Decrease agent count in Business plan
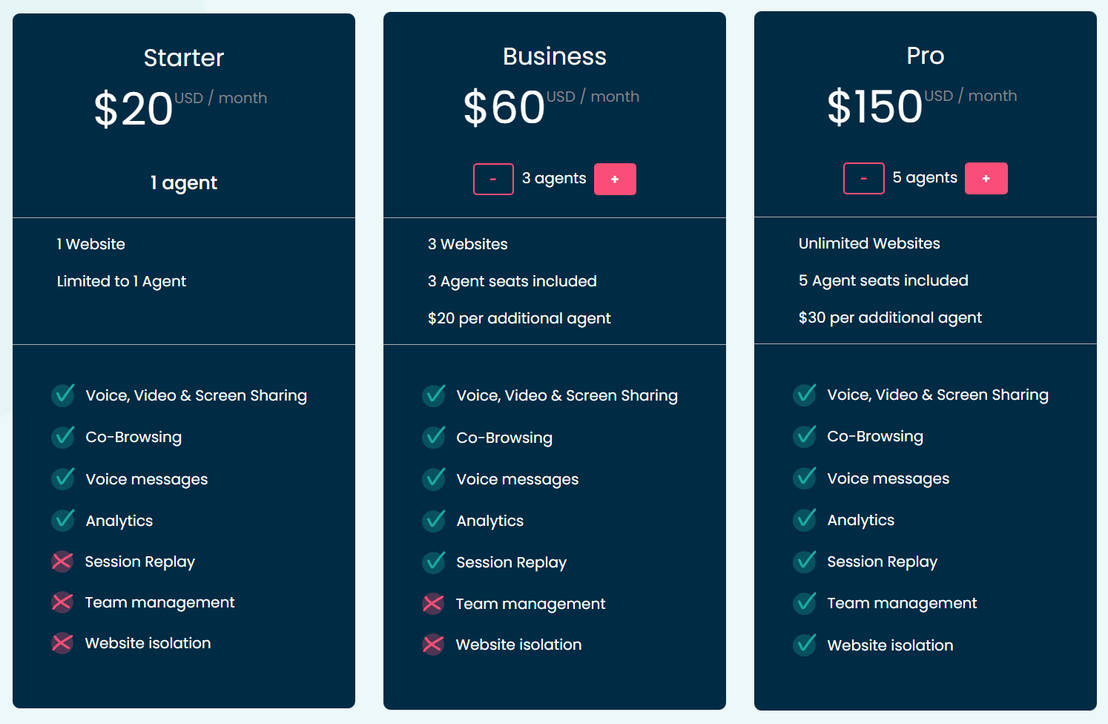This screenshot has height=724, width=1108. tap(493, 179)
